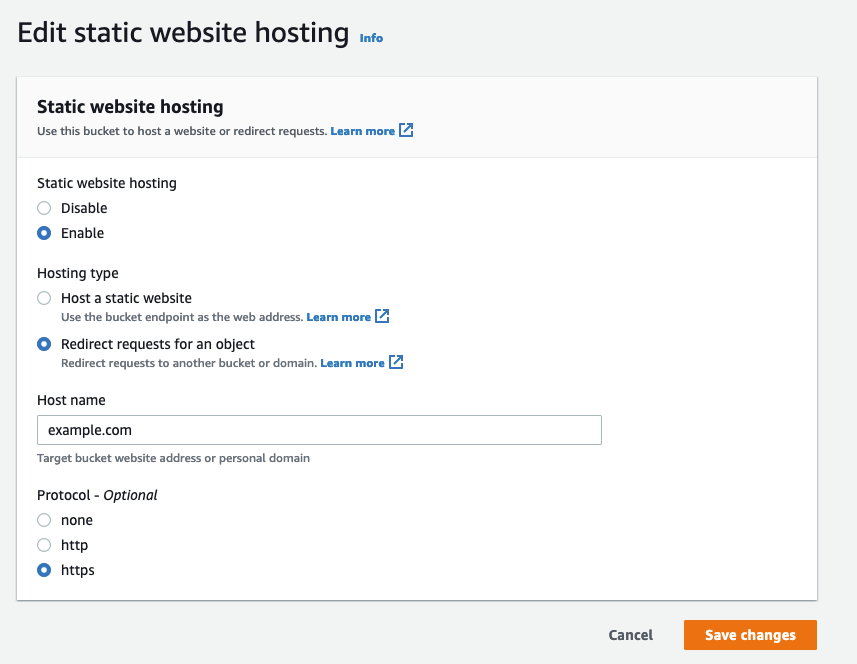This screenshot has height=664, width=857.
Task: Select the http protocol option
Action: pos(42,544)
